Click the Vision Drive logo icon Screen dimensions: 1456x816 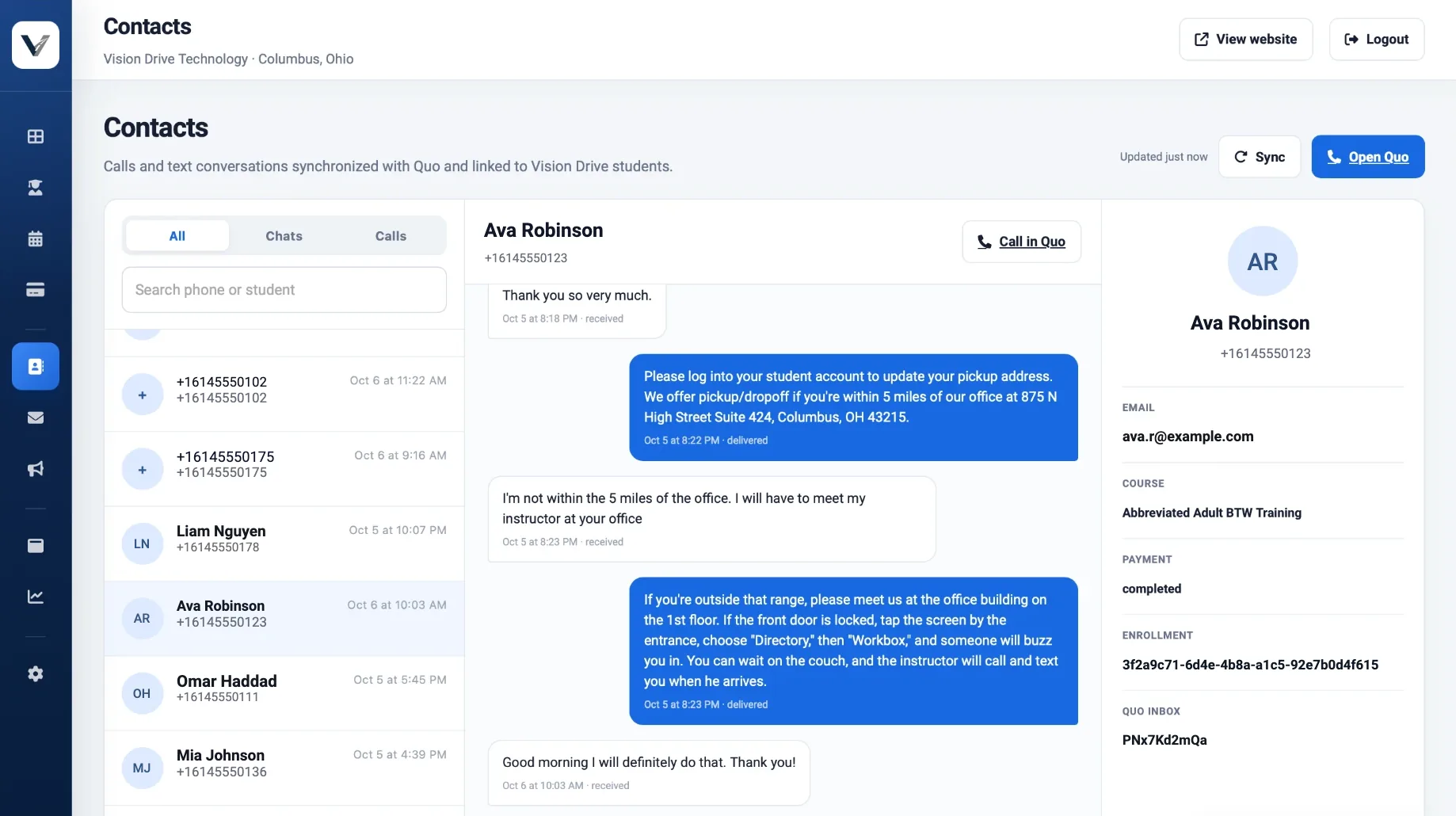[36, 45]
